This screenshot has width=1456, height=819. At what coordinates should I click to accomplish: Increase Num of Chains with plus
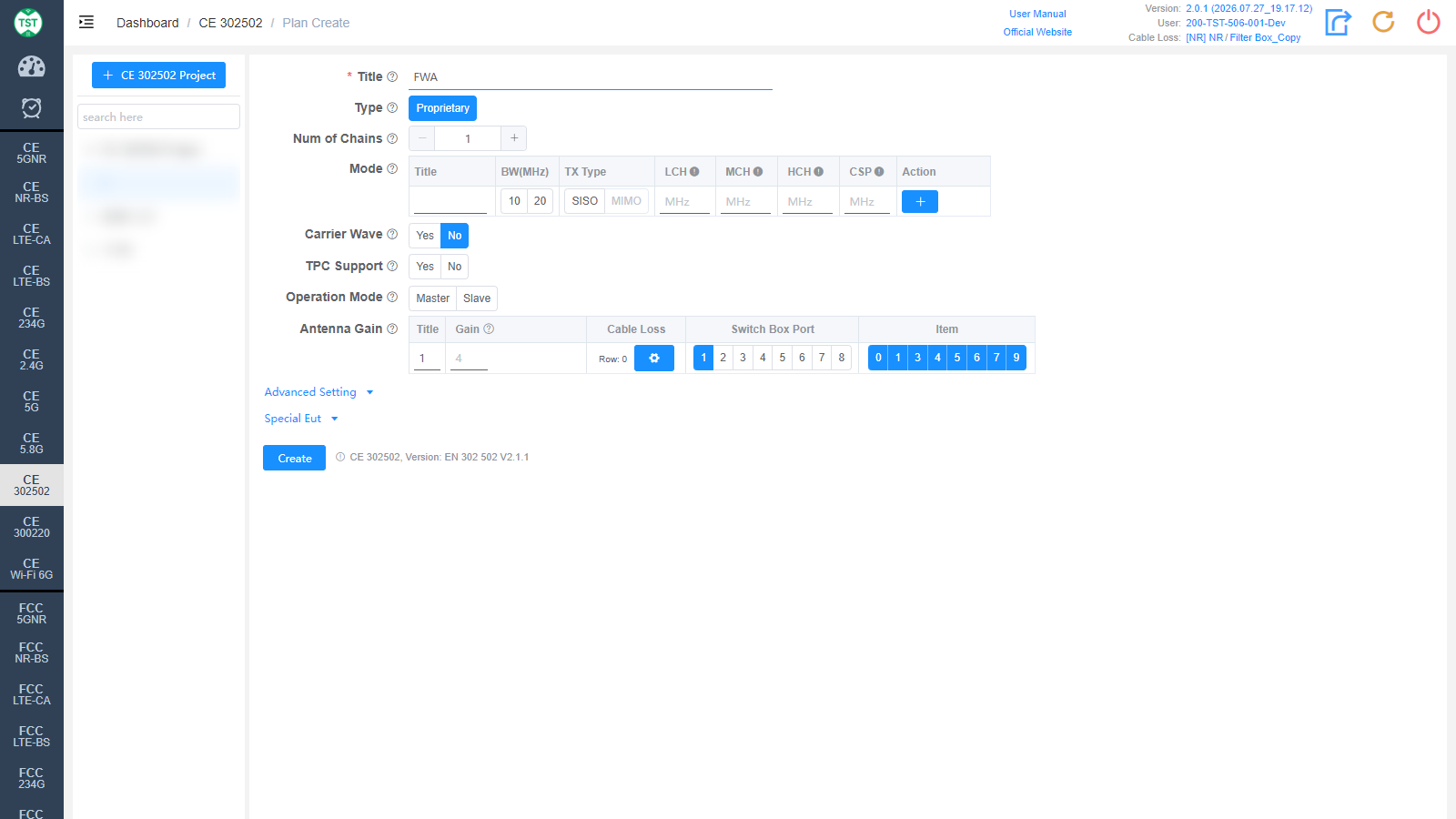click(514, 138)
